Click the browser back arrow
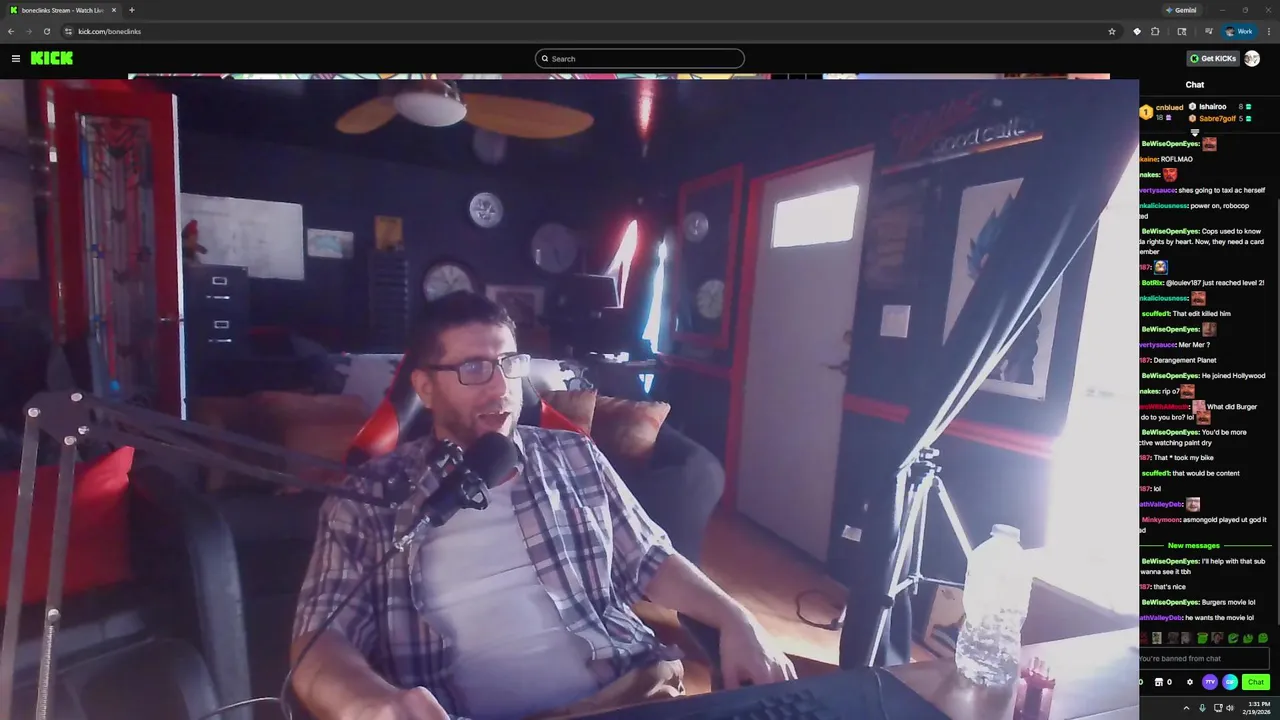The width and height of the screenshot is (1280, 720). click(x=11, y=31)
